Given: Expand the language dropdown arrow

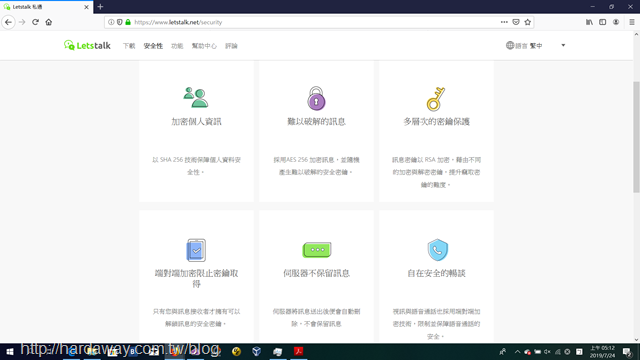Looking at the screenshot, I should (563, 45).
